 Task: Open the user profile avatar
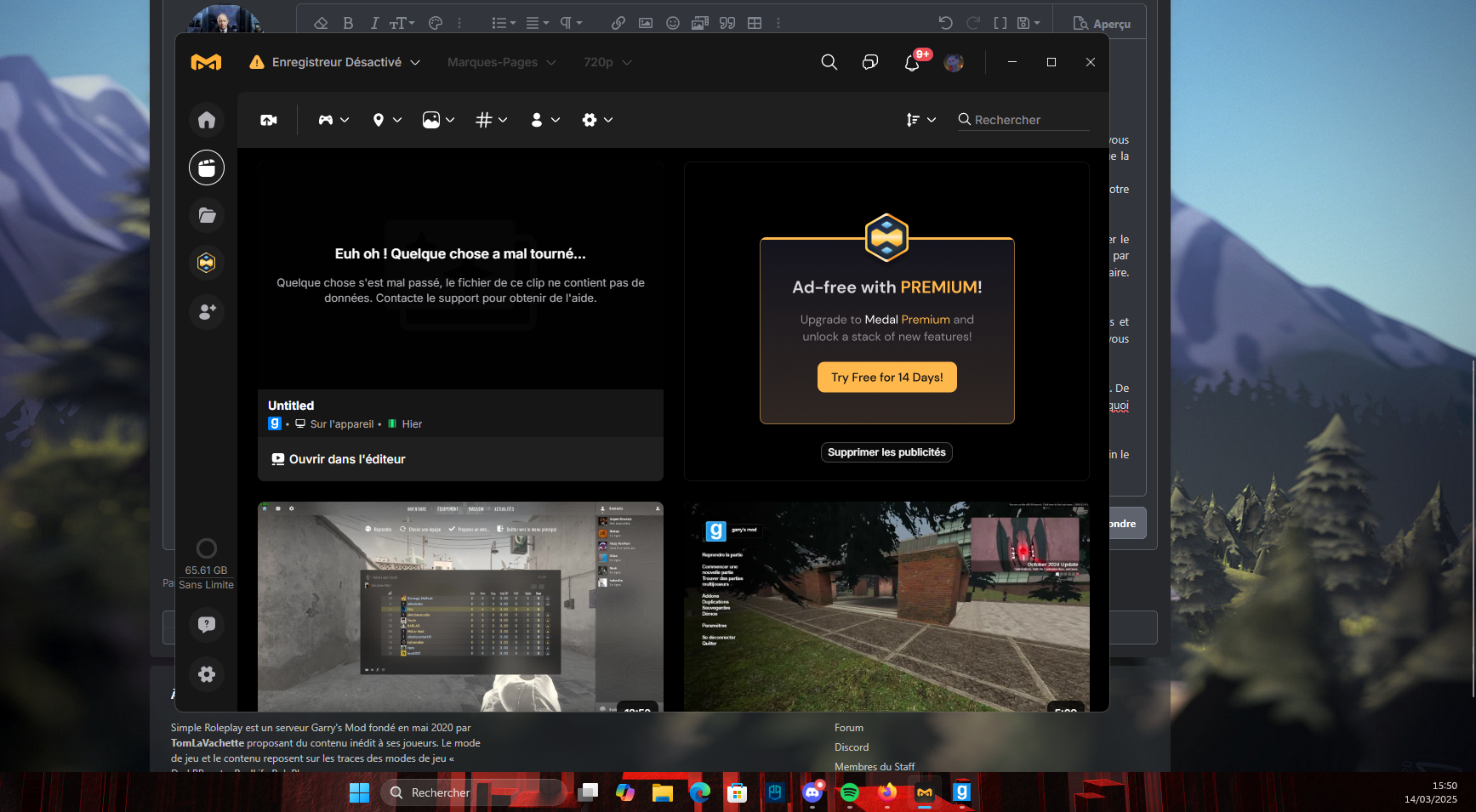pos(954,62)
